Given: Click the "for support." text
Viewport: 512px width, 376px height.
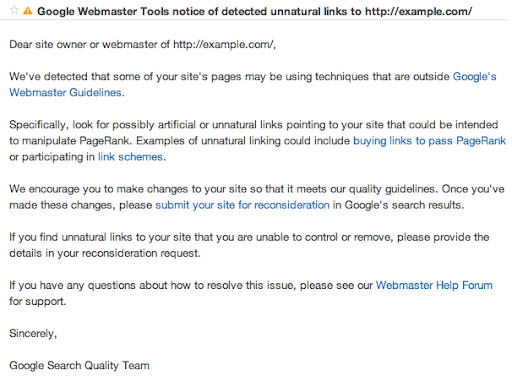Looking at the screenshot, I should coord(38,301).
